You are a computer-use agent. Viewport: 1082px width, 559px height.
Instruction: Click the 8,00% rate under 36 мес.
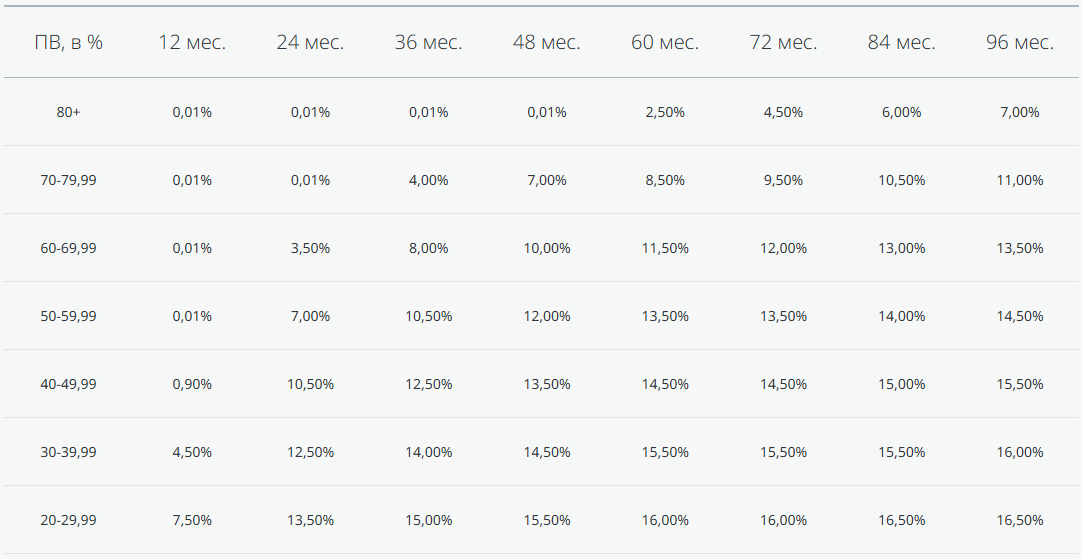(428, 248)
